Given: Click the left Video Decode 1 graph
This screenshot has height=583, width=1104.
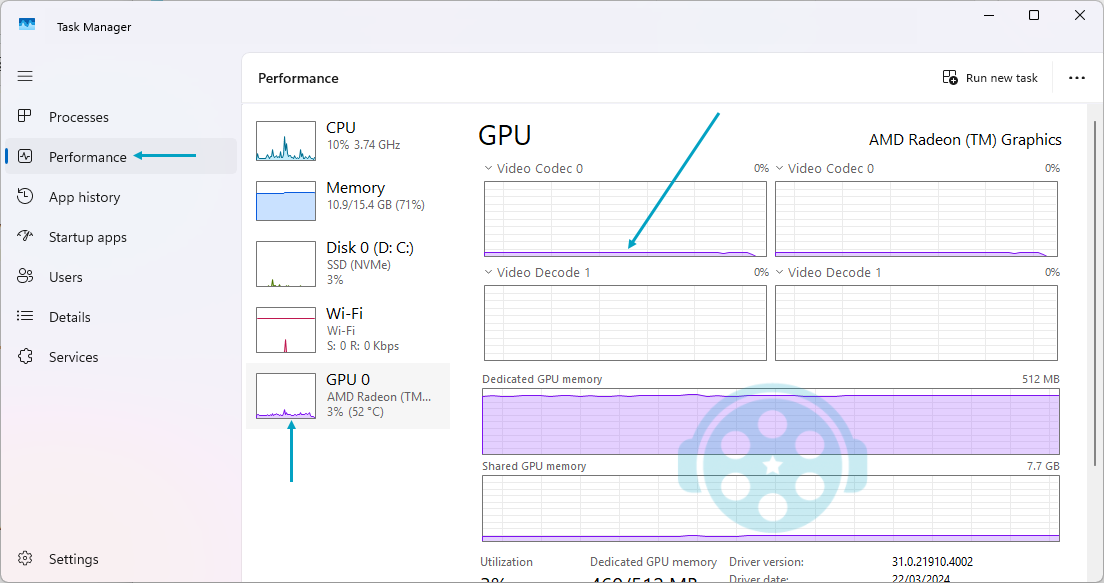Looking at the screenshot, I should point(625,323).
